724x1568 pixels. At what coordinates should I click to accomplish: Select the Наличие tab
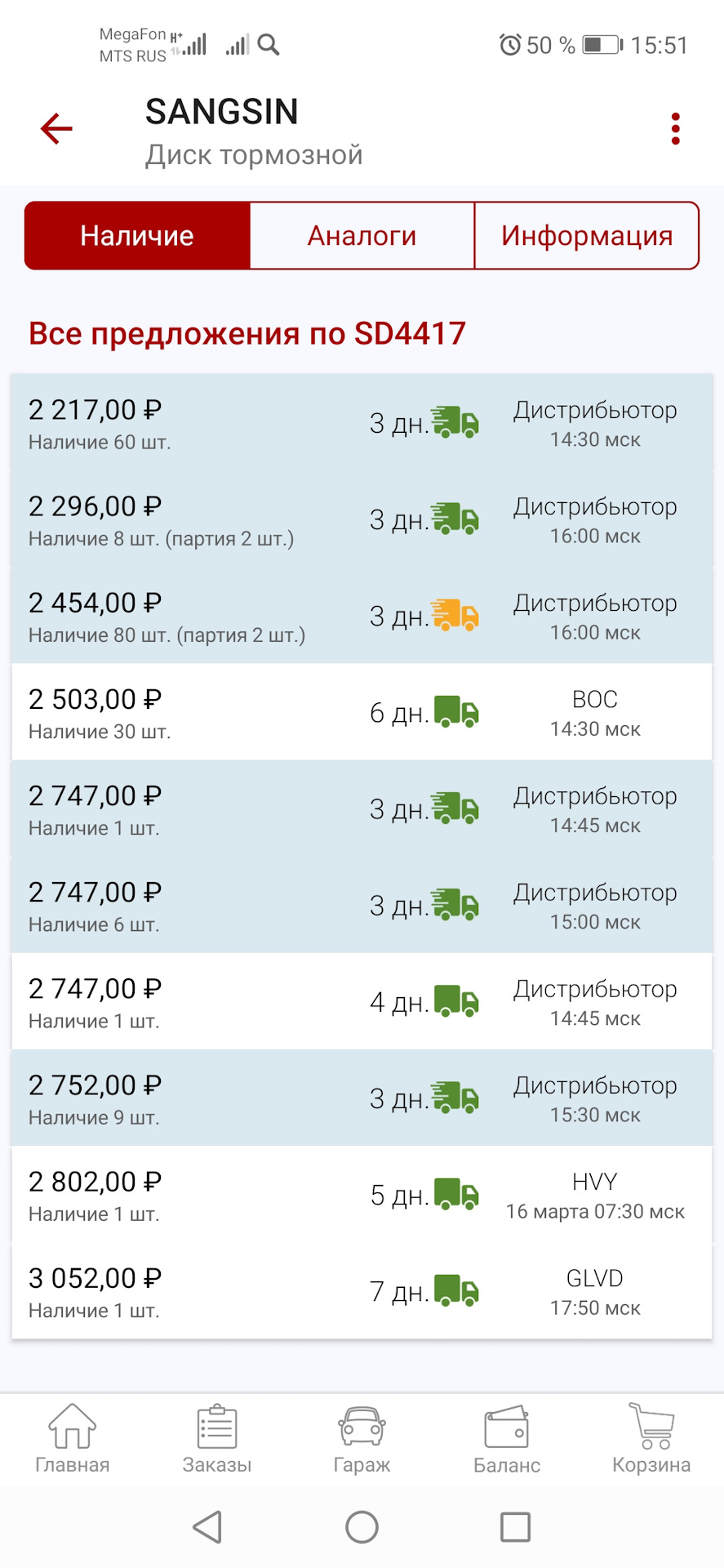point(137,236)
